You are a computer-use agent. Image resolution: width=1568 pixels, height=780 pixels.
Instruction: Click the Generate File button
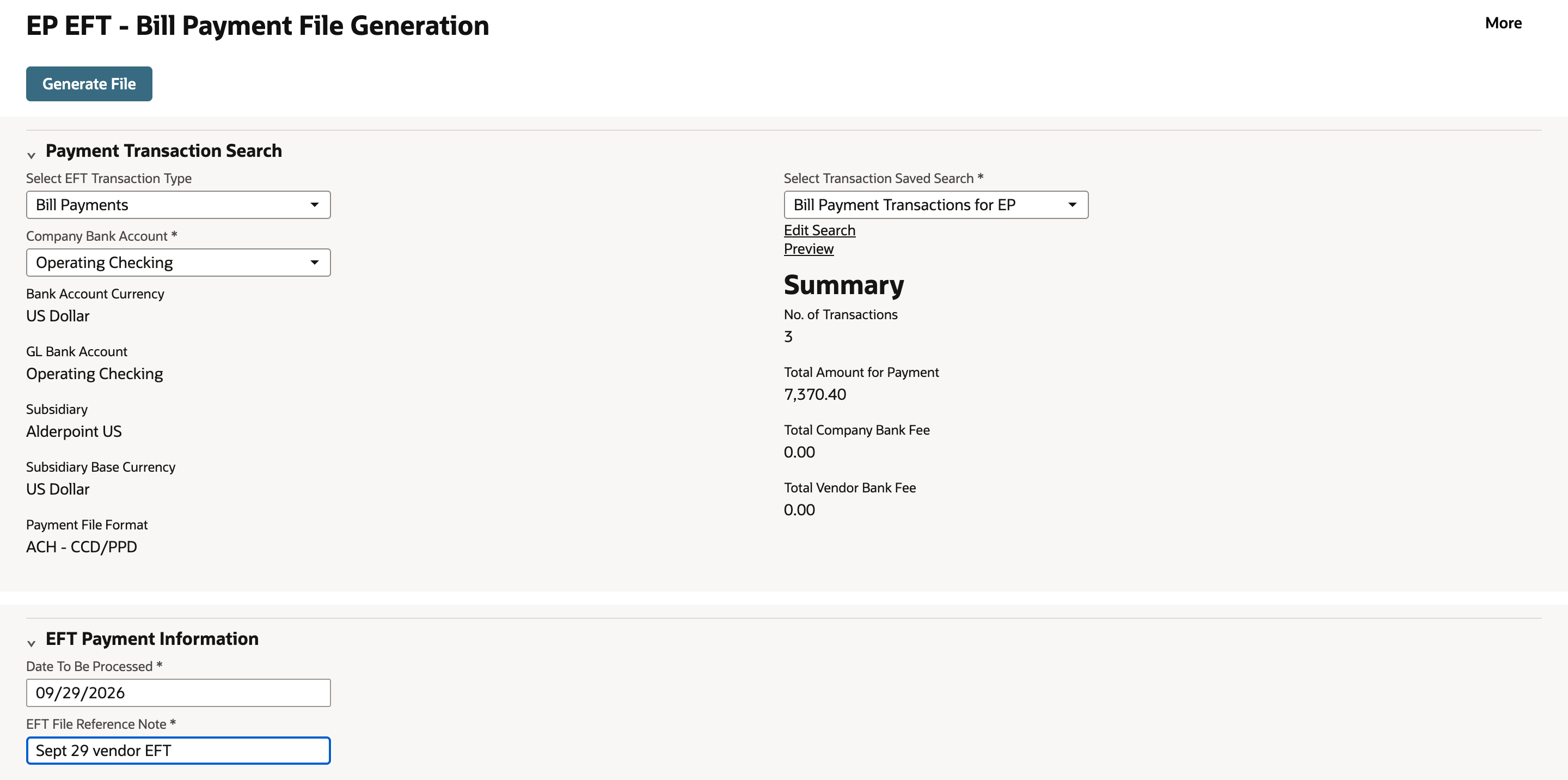coord(89,84)
